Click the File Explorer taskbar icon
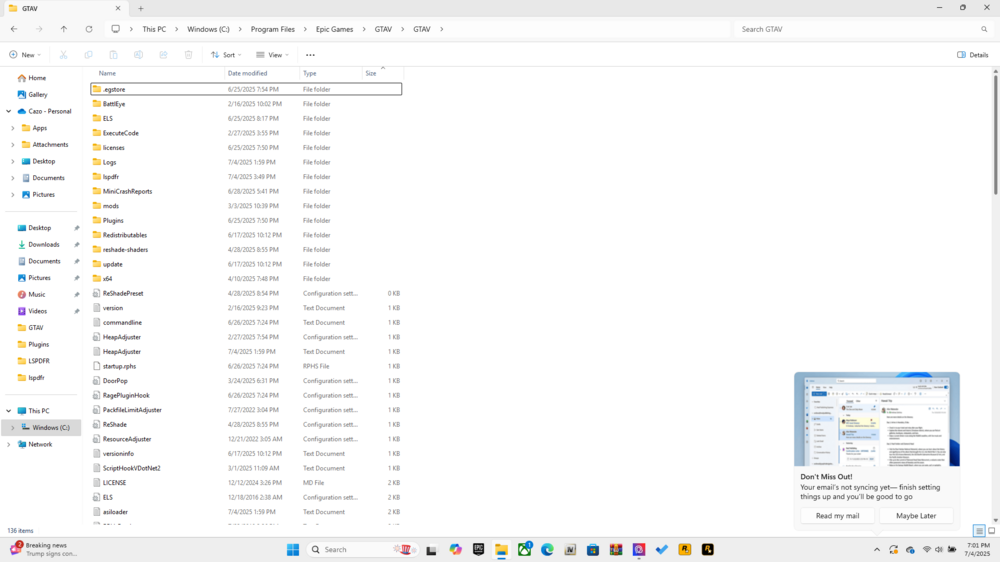 pyautogui.click(x=501, y=549)
